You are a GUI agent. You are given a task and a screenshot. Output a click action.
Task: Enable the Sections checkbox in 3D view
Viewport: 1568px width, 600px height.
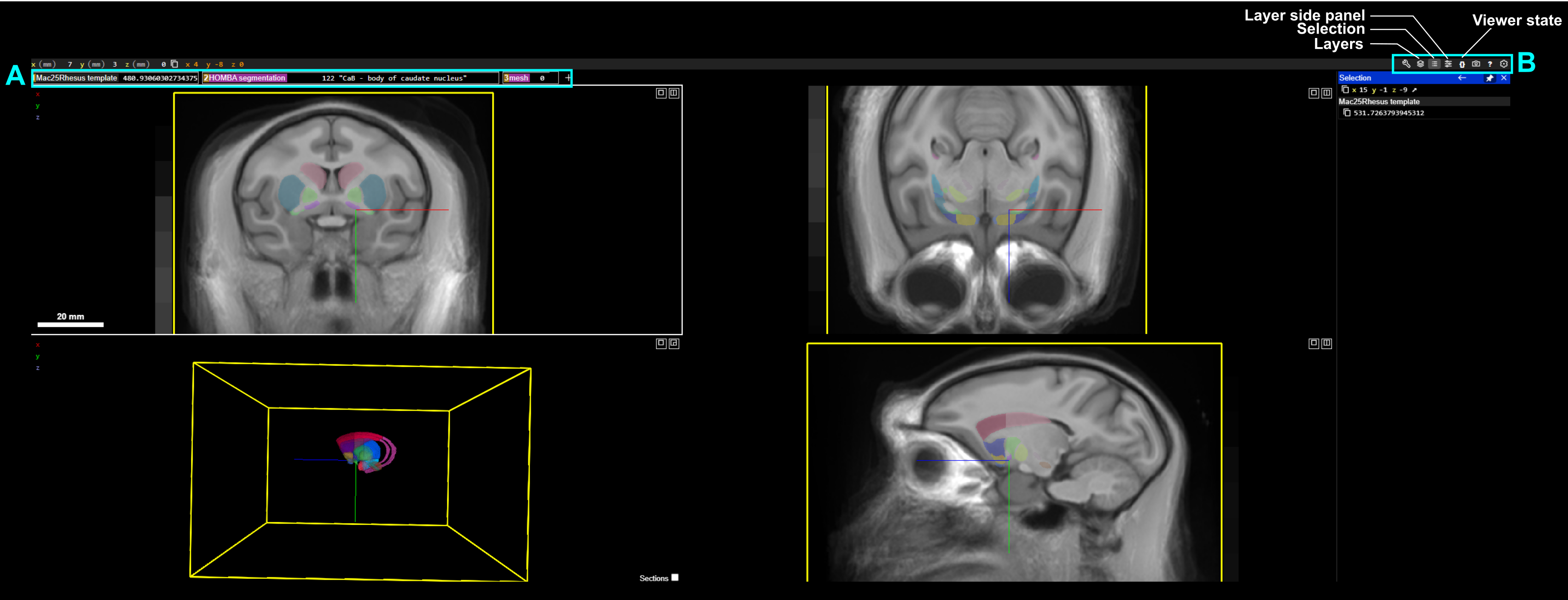[x=675, y=577]
